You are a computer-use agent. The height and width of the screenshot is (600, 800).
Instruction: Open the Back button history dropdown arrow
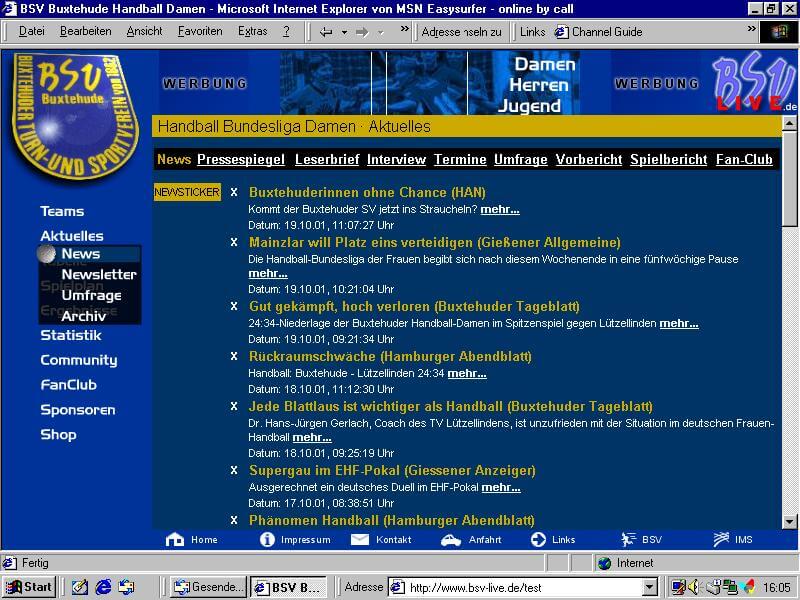click(344, 32)
